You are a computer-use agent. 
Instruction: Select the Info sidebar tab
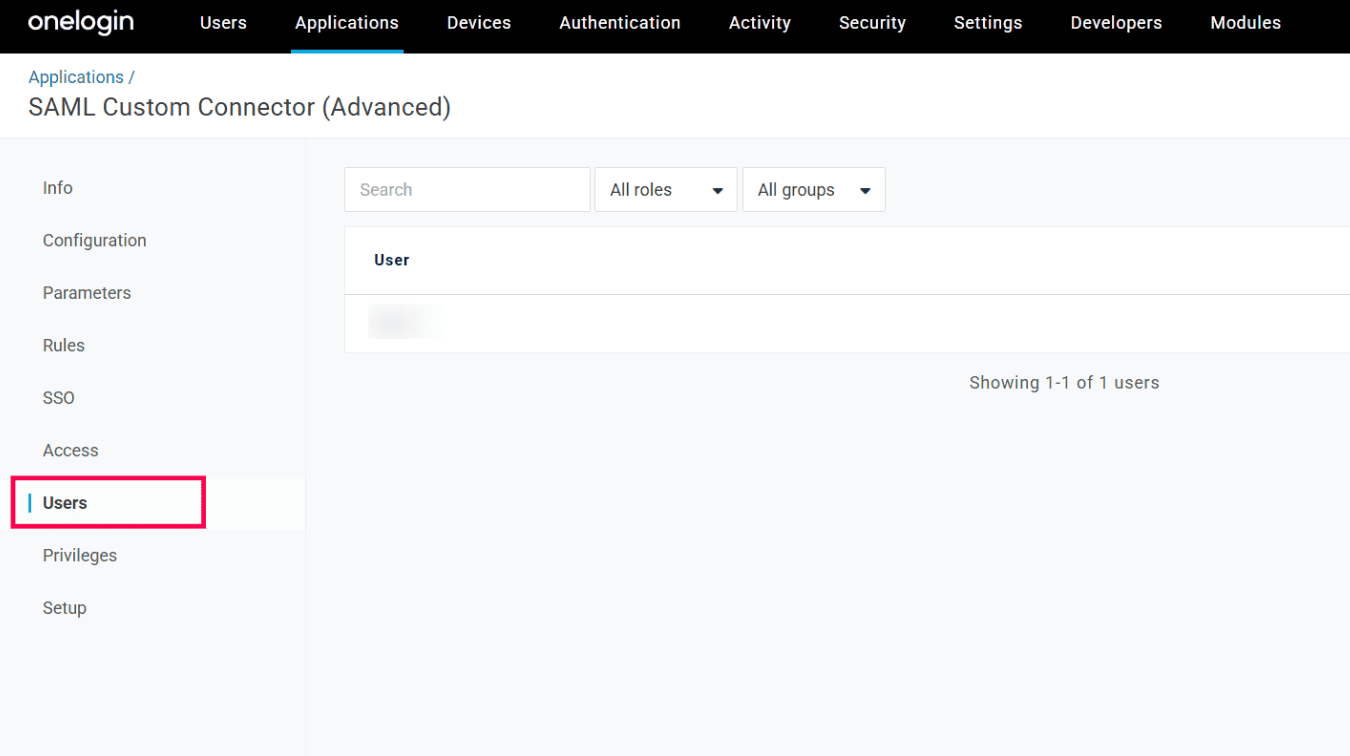click(58, 188)
